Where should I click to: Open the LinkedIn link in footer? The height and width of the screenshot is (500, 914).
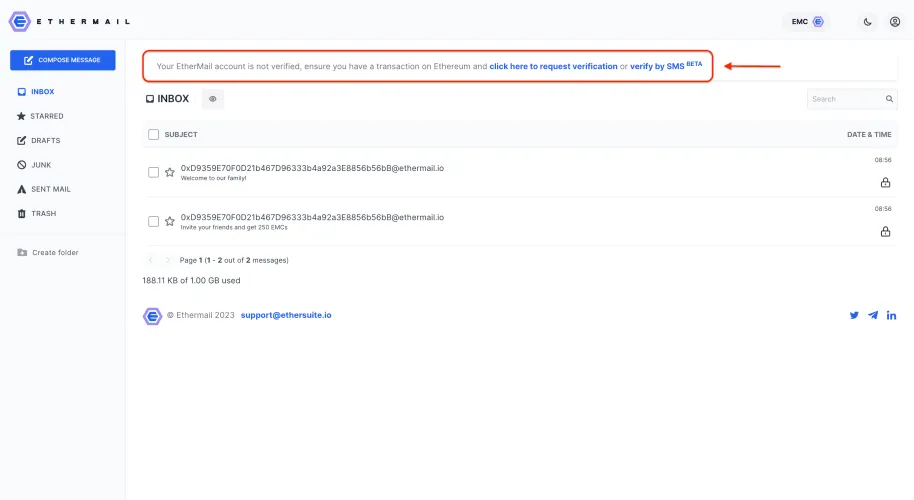pos(891,315)
